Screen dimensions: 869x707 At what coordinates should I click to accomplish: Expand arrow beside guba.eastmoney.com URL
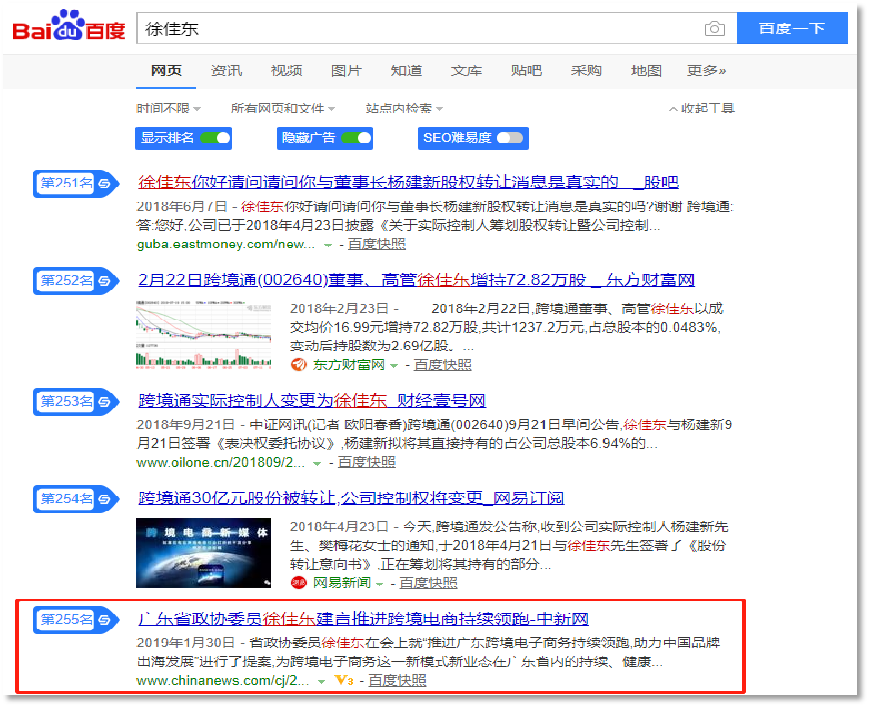point(328,245)
